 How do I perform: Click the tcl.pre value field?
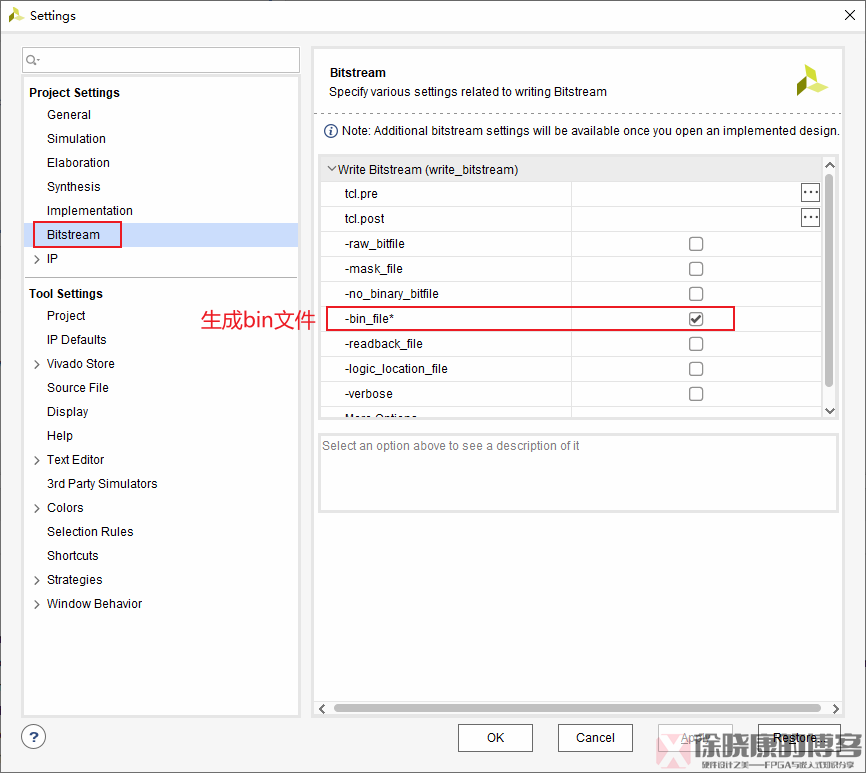point(685,194)
